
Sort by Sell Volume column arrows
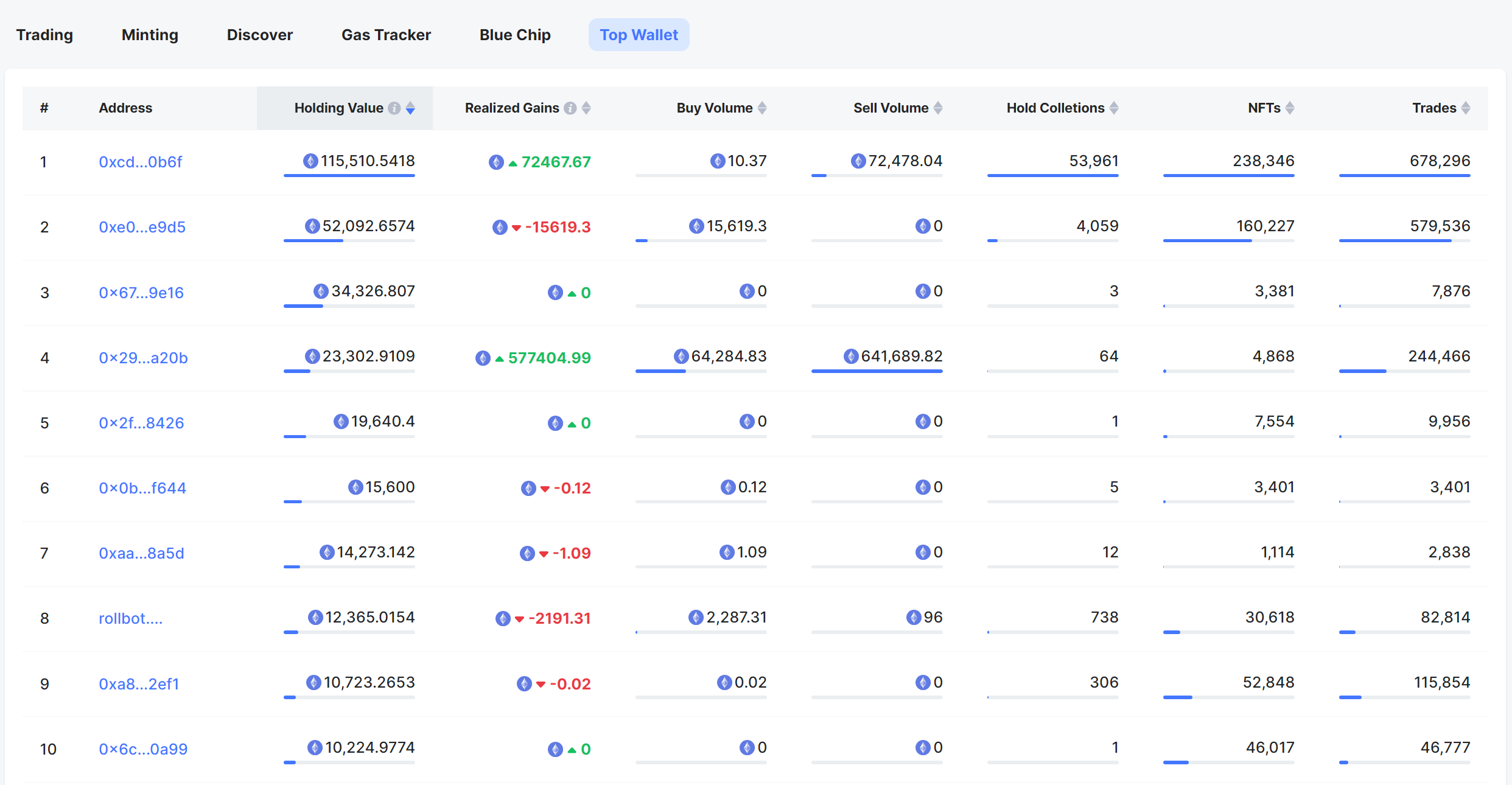pyautogui.click(x=938, y=108)
